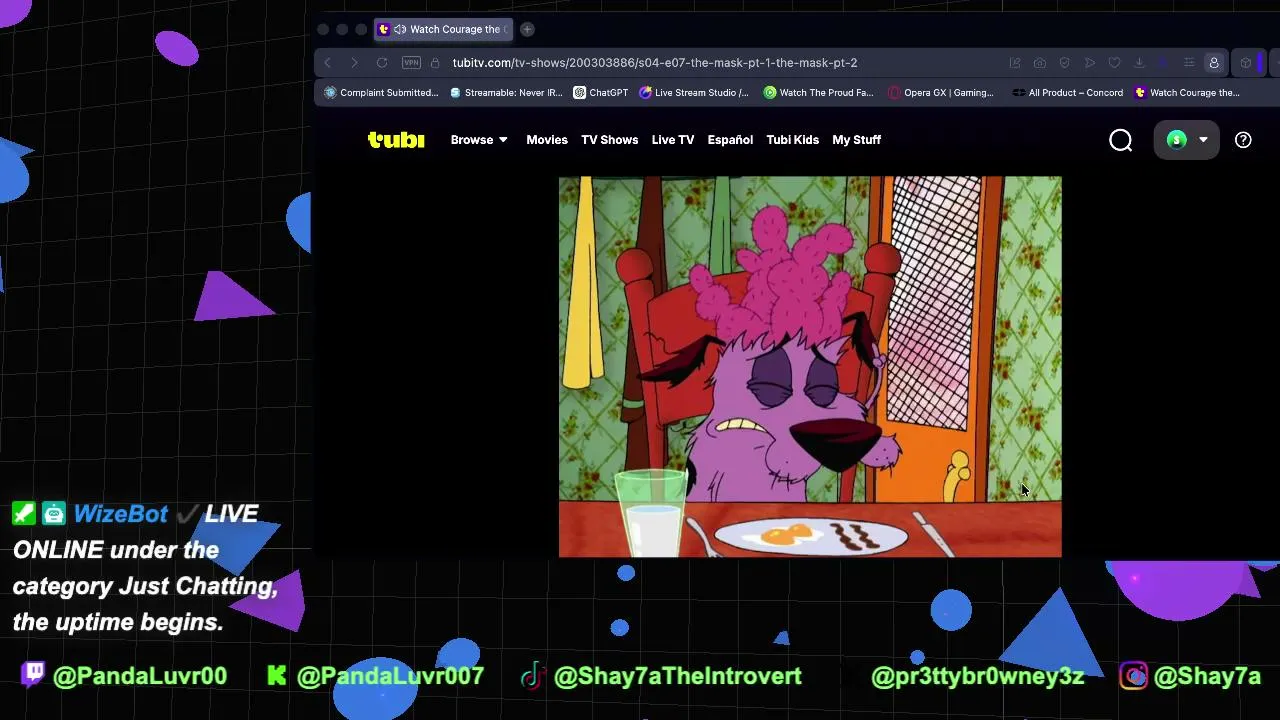Go to the Movies section
The height and width of the screenshot is (720, 1280).
pyautogui.click(x=547, y=140)
